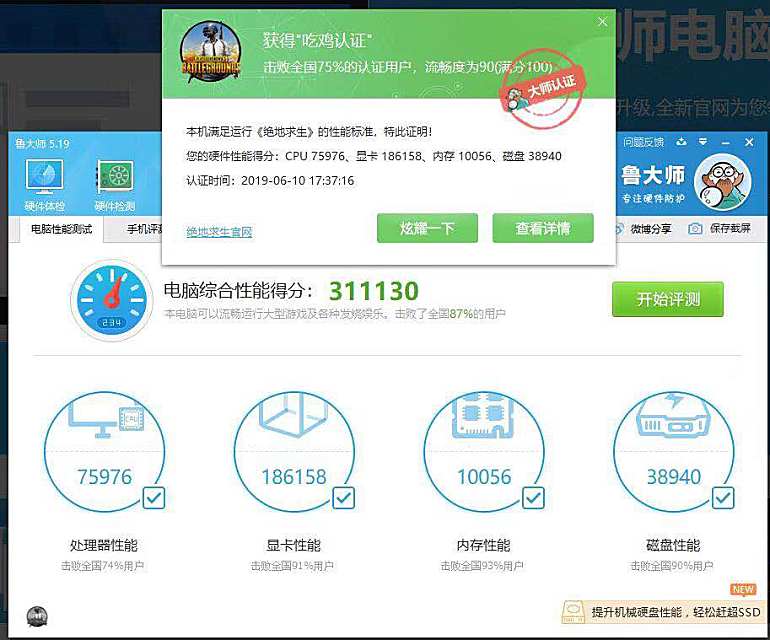Image resolution: width=770 pixels, height=640 pixels.
Task: Start benchmark with 开始评测 button
Action: [x=667, y=299]
